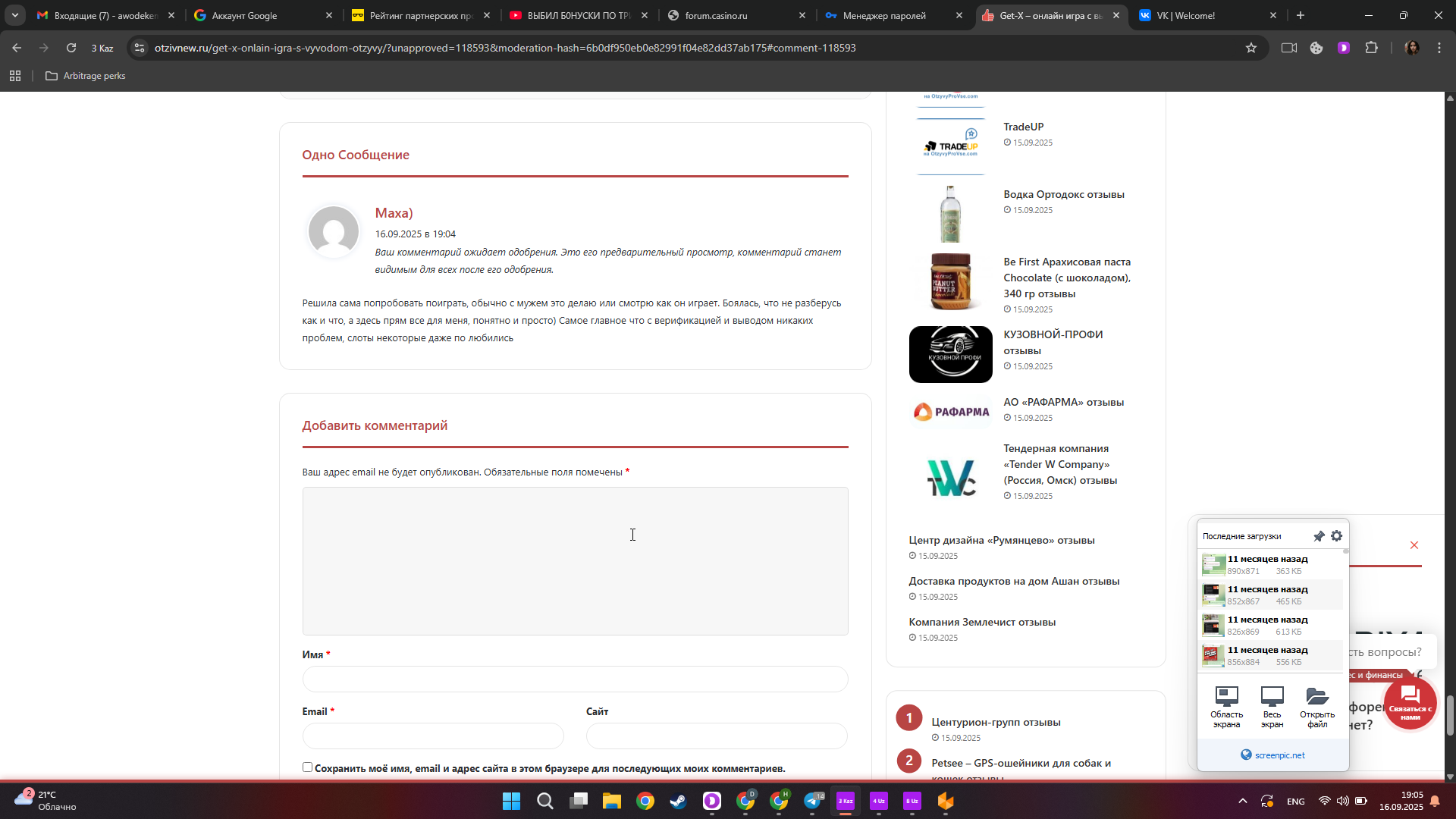This screenshot has height=819, width=1456.
Task: Open КУЗОВНОЙ-ПРОФИ отзывы link
Action: click(1053, 342)
